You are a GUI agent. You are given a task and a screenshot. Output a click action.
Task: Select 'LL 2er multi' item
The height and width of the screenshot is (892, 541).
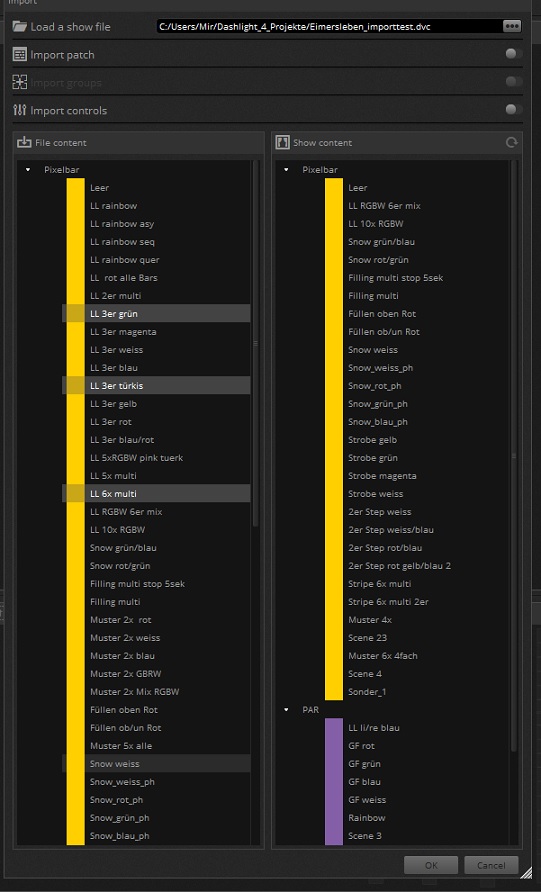(115, 296)
